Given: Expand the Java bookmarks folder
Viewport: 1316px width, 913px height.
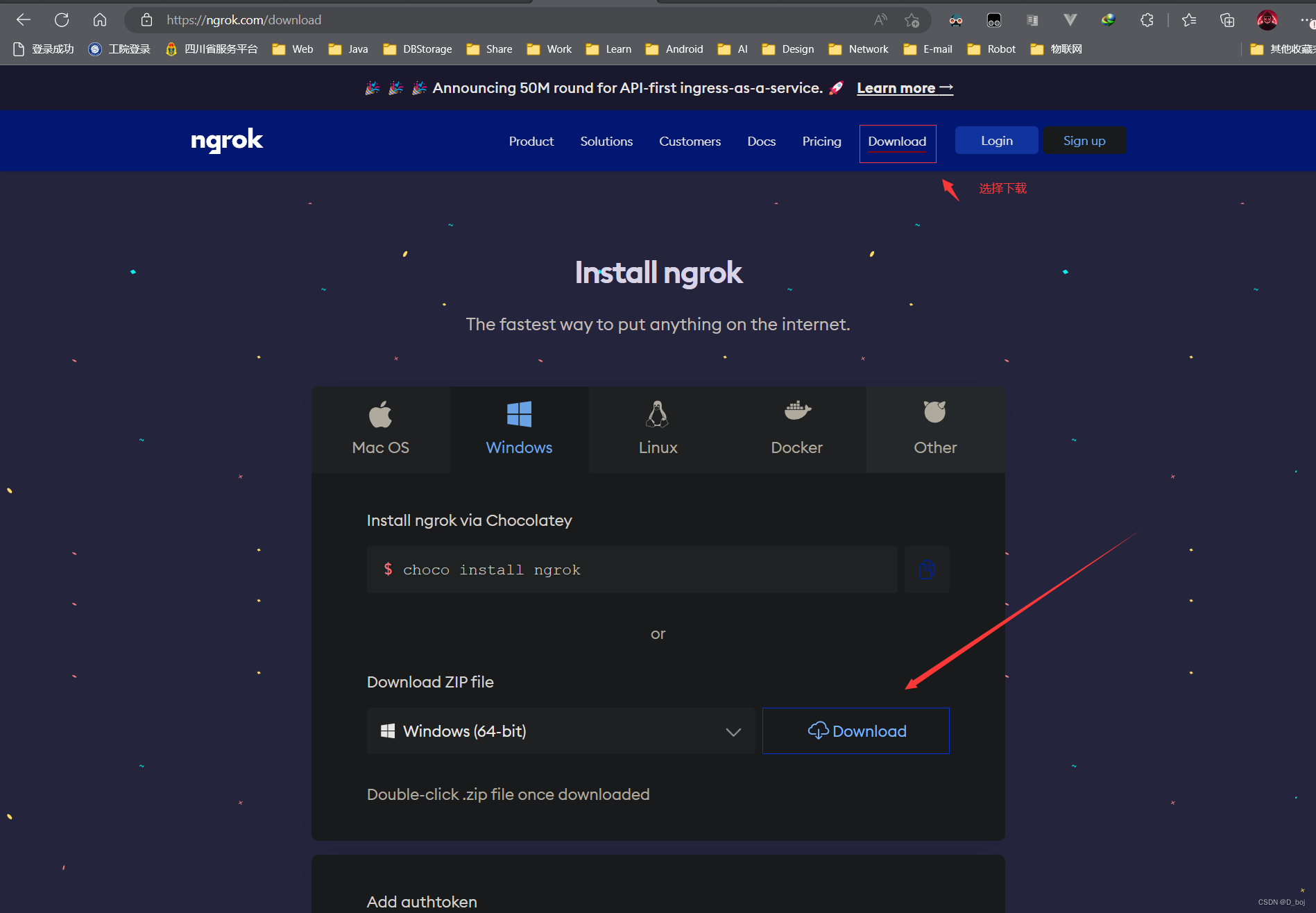Looking at the screenshot, I should [348, 49].
